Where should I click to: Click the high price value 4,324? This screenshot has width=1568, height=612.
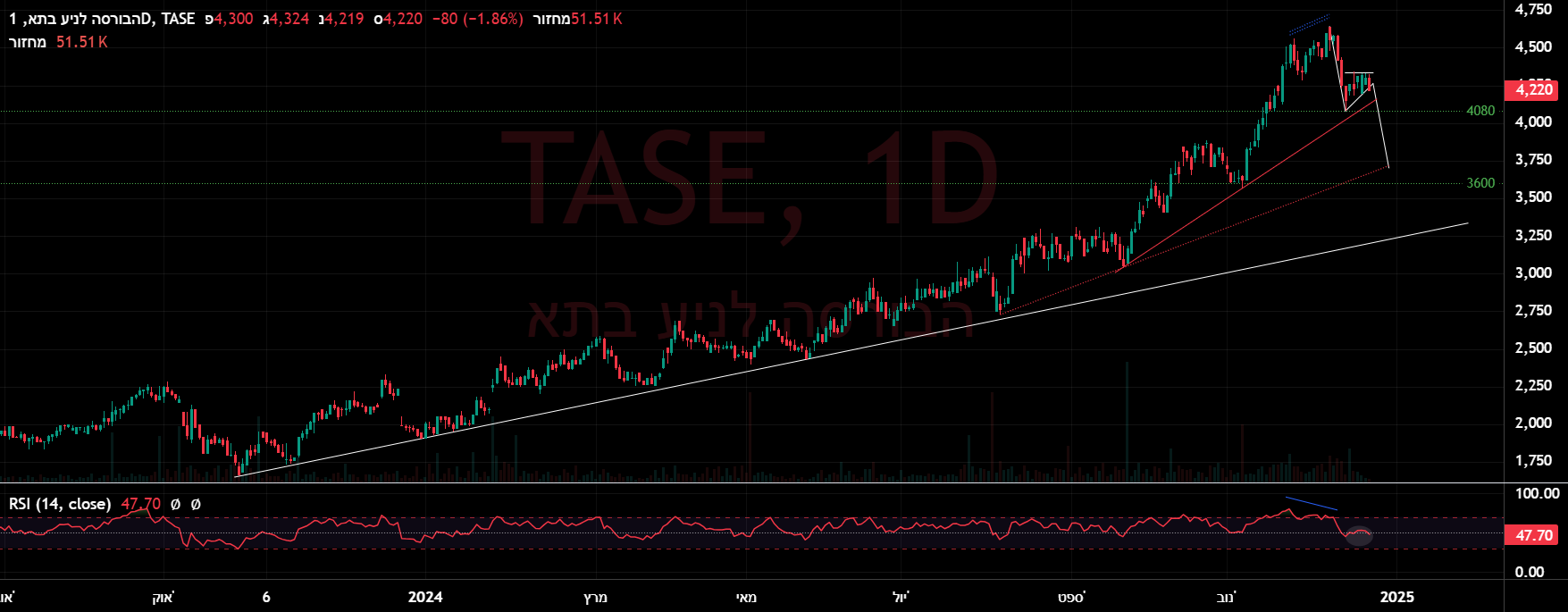click(289, 19)
